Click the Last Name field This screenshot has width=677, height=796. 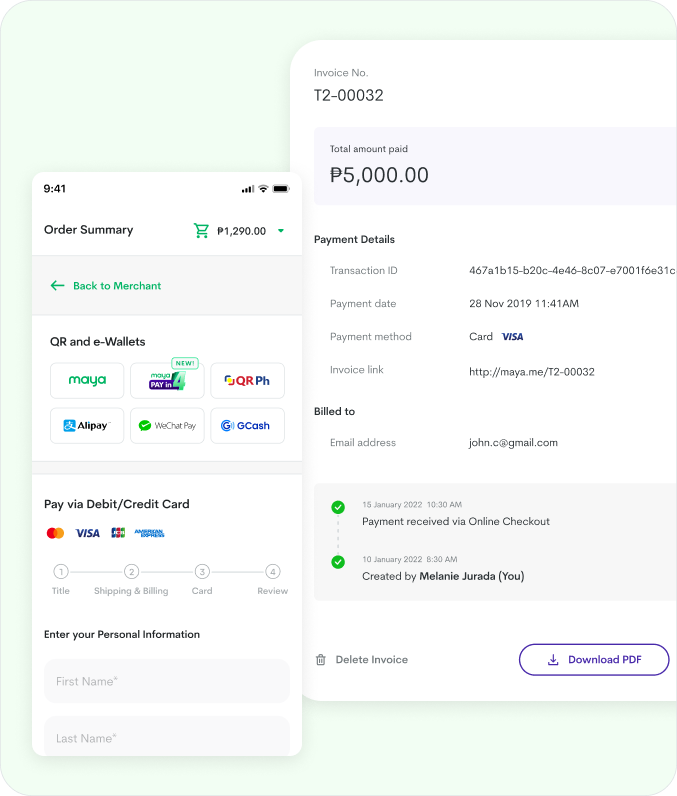[167, 737]
